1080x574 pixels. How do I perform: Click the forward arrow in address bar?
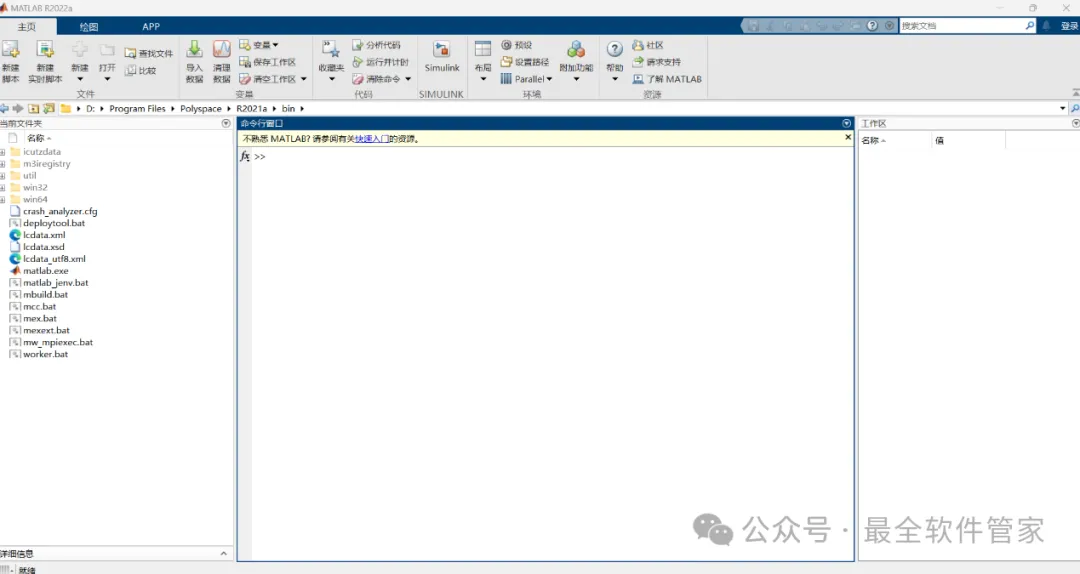[x=18, y=108]
